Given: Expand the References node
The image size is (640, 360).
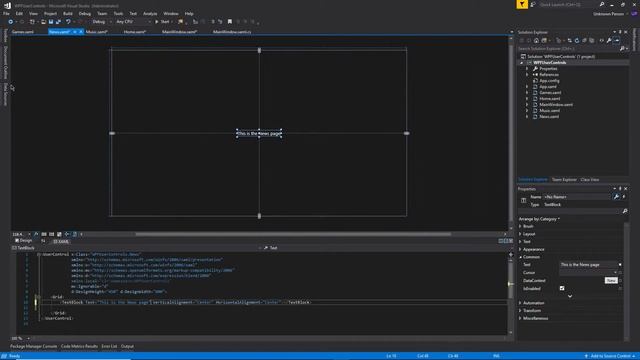Looking at the screenshot, I should (x=527, y=75).
